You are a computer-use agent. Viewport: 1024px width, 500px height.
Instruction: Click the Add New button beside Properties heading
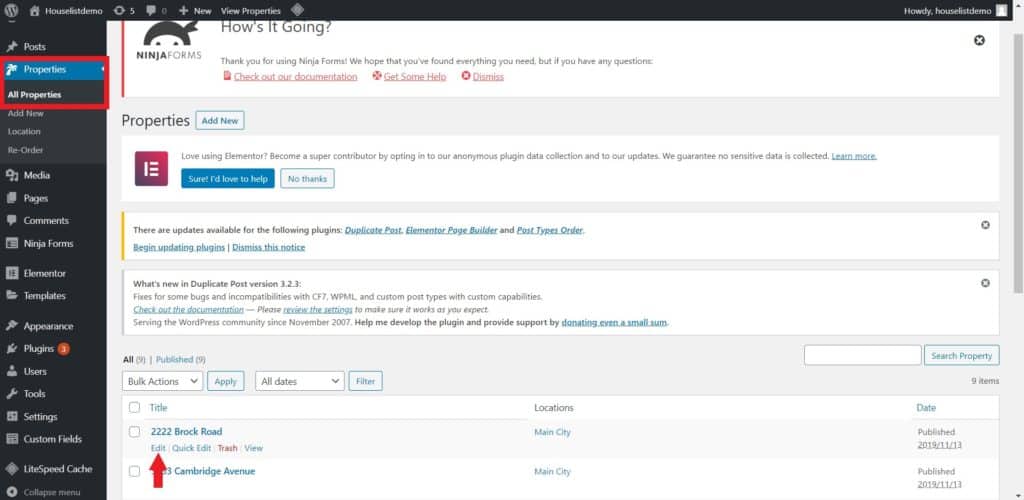(x=219, y=121)
